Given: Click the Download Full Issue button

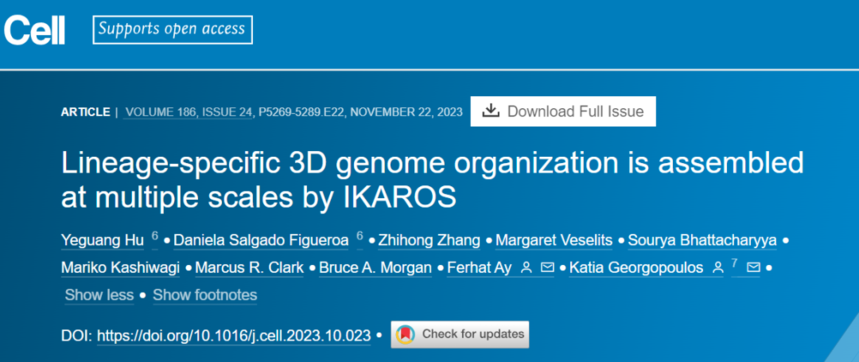Looking at the screenshot, I should [563, 111].
